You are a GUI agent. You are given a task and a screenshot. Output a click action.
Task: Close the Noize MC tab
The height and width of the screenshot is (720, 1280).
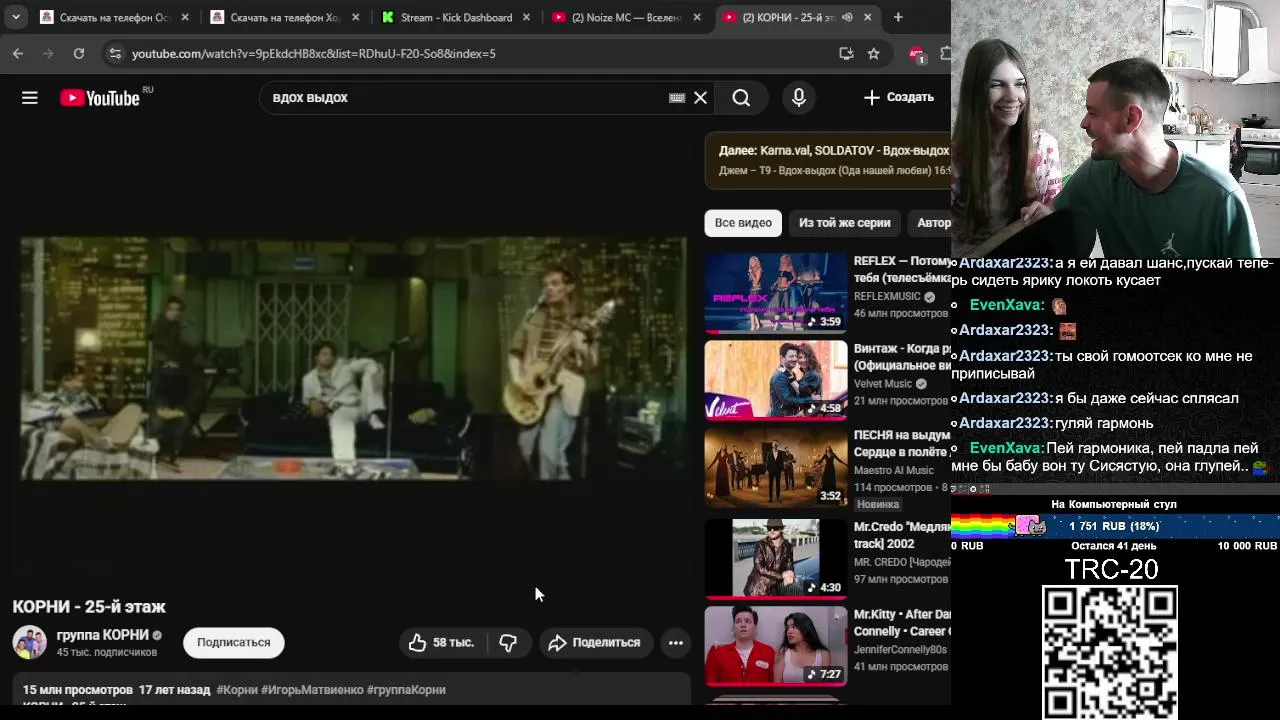pyautogui.click(x=697, y=17)
